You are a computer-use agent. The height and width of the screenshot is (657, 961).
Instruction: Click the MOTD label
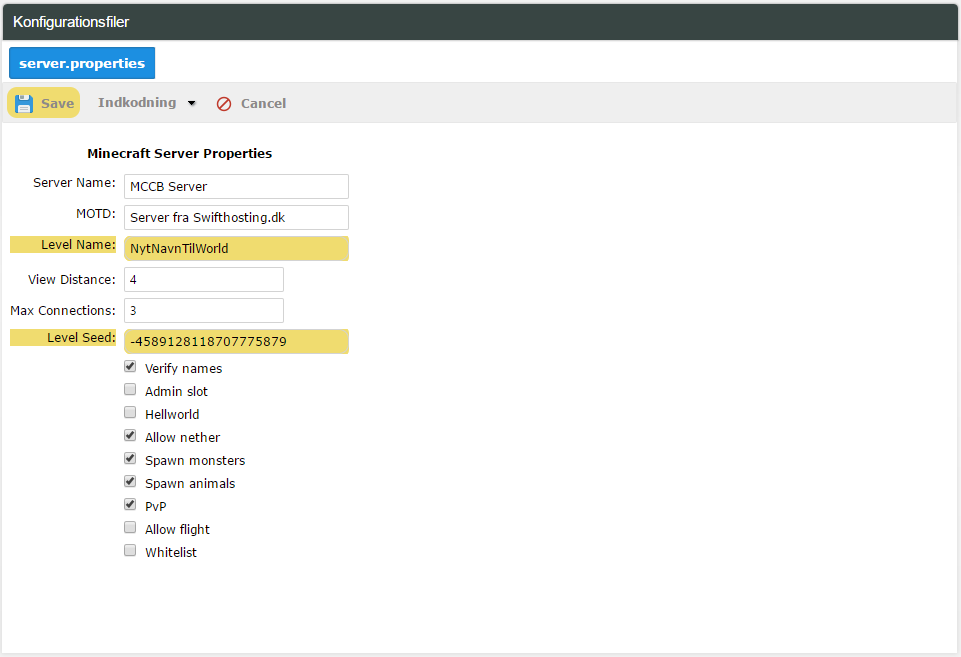96,213
